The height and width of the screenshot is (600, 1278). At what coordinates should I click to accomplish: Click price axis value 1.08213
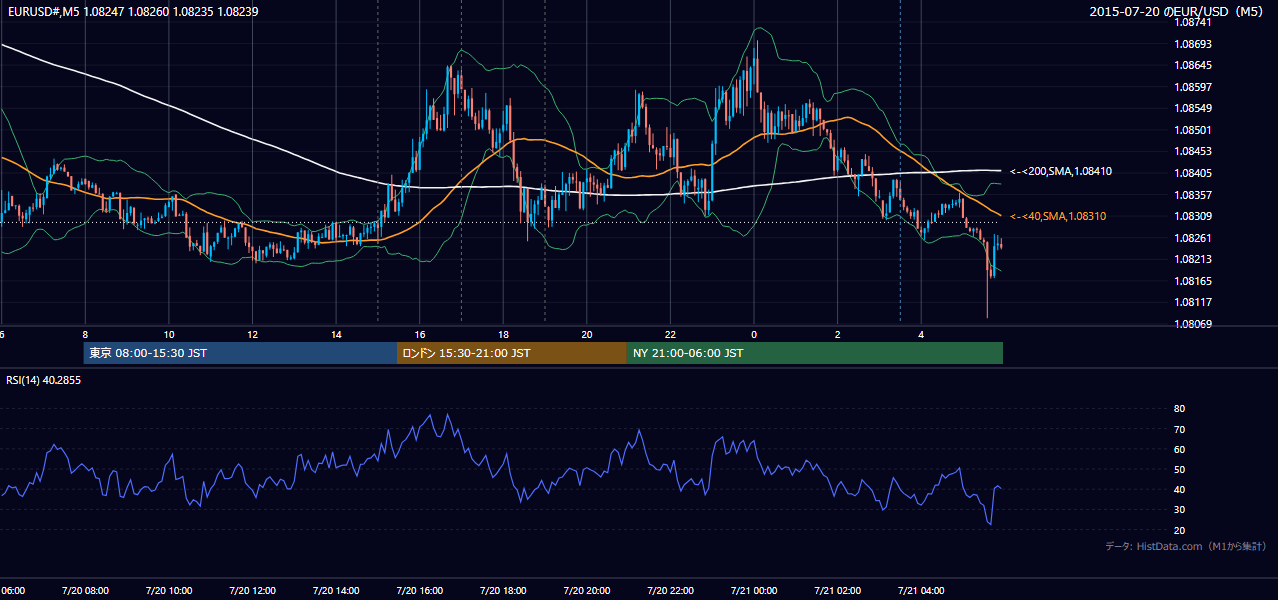tap(1194, 259)
